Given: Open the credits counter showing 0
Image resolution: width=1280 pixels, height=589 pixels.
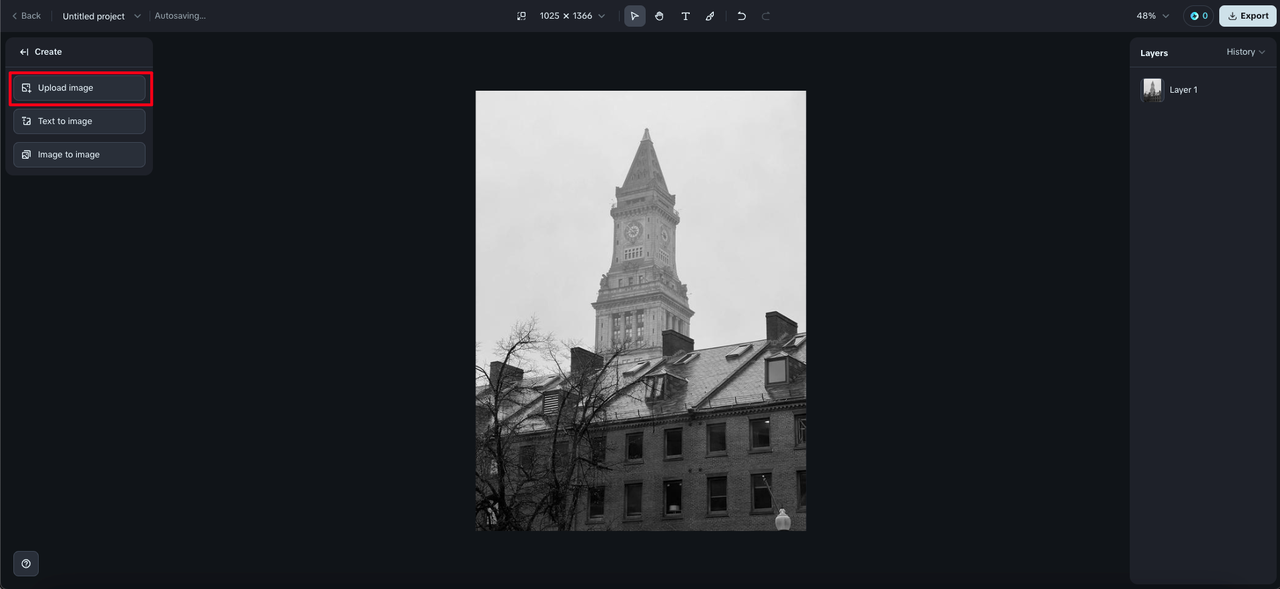Looking at the screenshot, I should 1198,16.
